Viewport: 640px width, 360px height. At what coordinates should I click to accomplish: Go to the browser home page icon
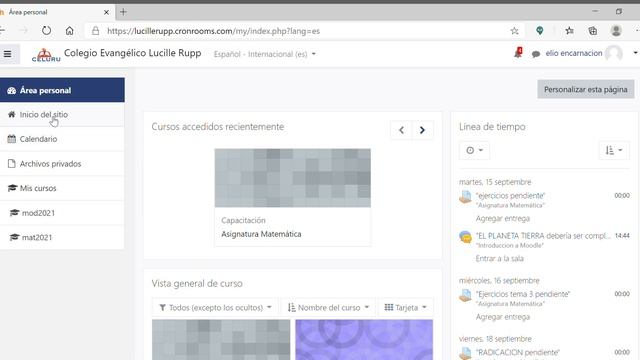point(69,31)
